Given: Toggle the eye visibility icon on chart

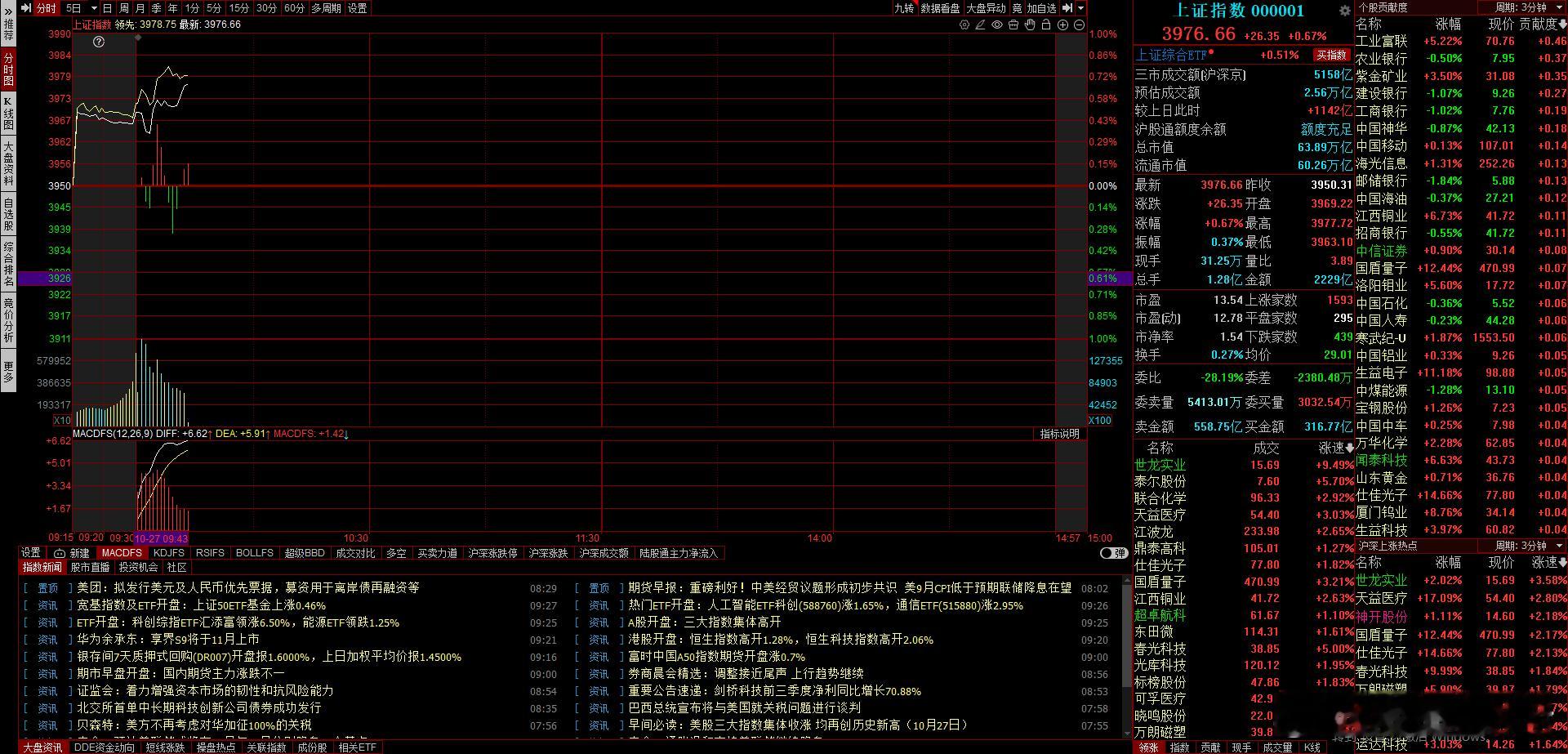Looking at the screenshot, I should 997,25.
